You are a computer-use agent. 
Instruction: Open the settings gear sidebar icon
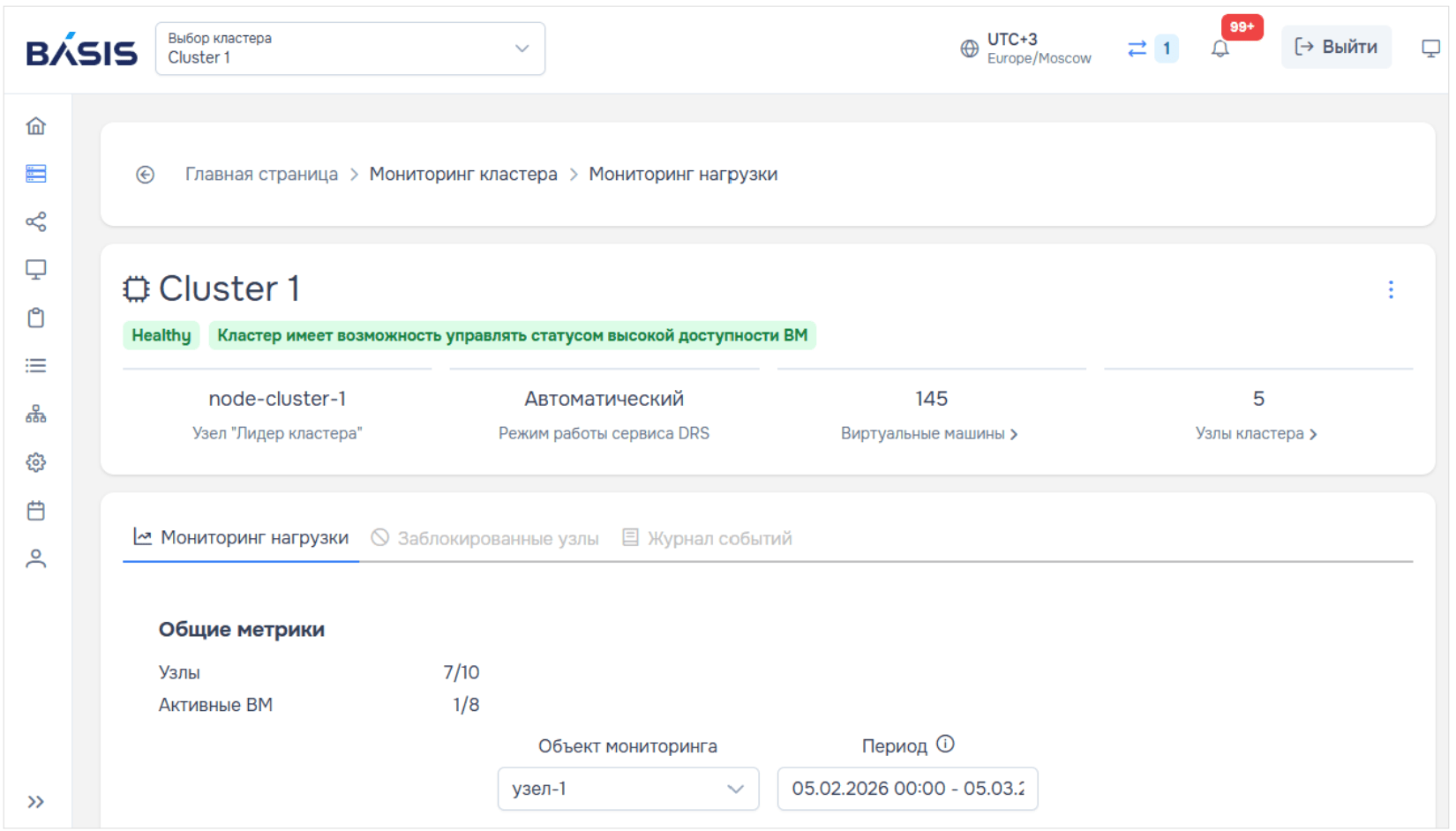click(36, 462)
